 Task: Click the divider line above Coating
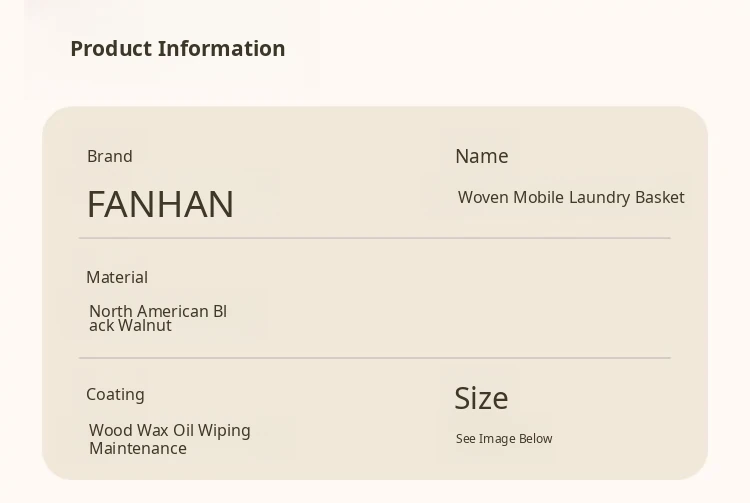374,357
